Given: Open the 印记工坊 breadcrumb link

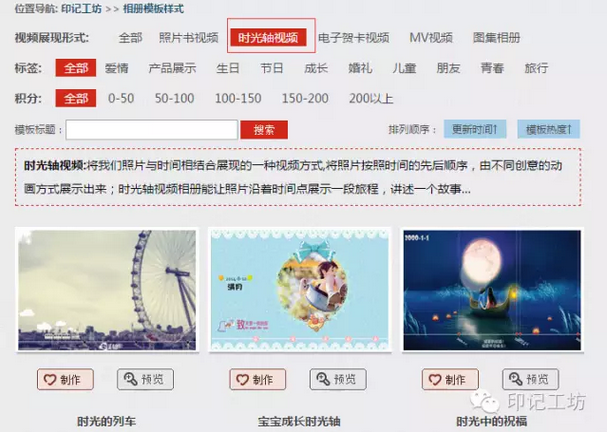Looking at the screenshot, I should (x=81, y=9).
